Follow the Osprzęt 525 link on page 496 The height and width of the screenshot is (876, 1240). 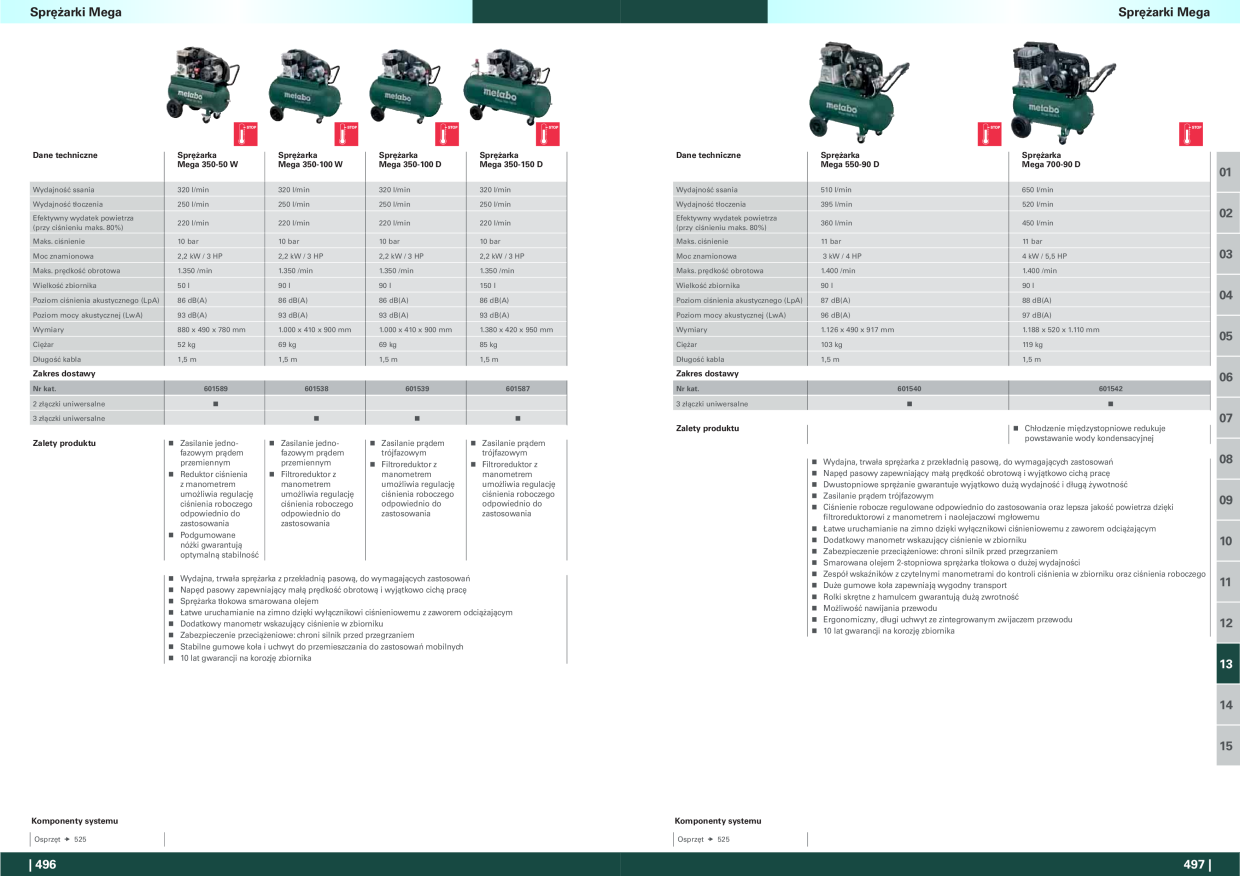(60, 839)
